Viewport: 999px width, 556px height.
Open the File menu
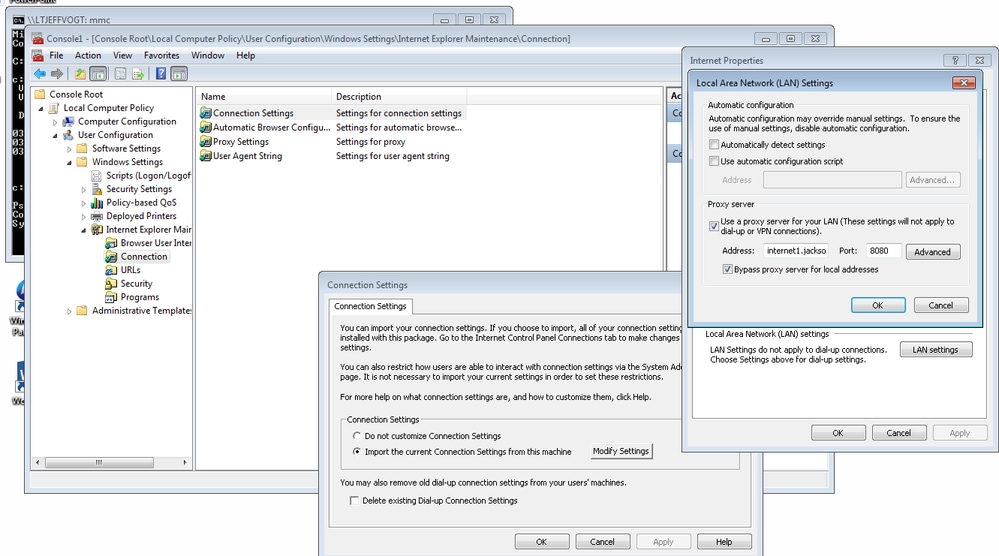pyautogui.click(x=56, y=55)
